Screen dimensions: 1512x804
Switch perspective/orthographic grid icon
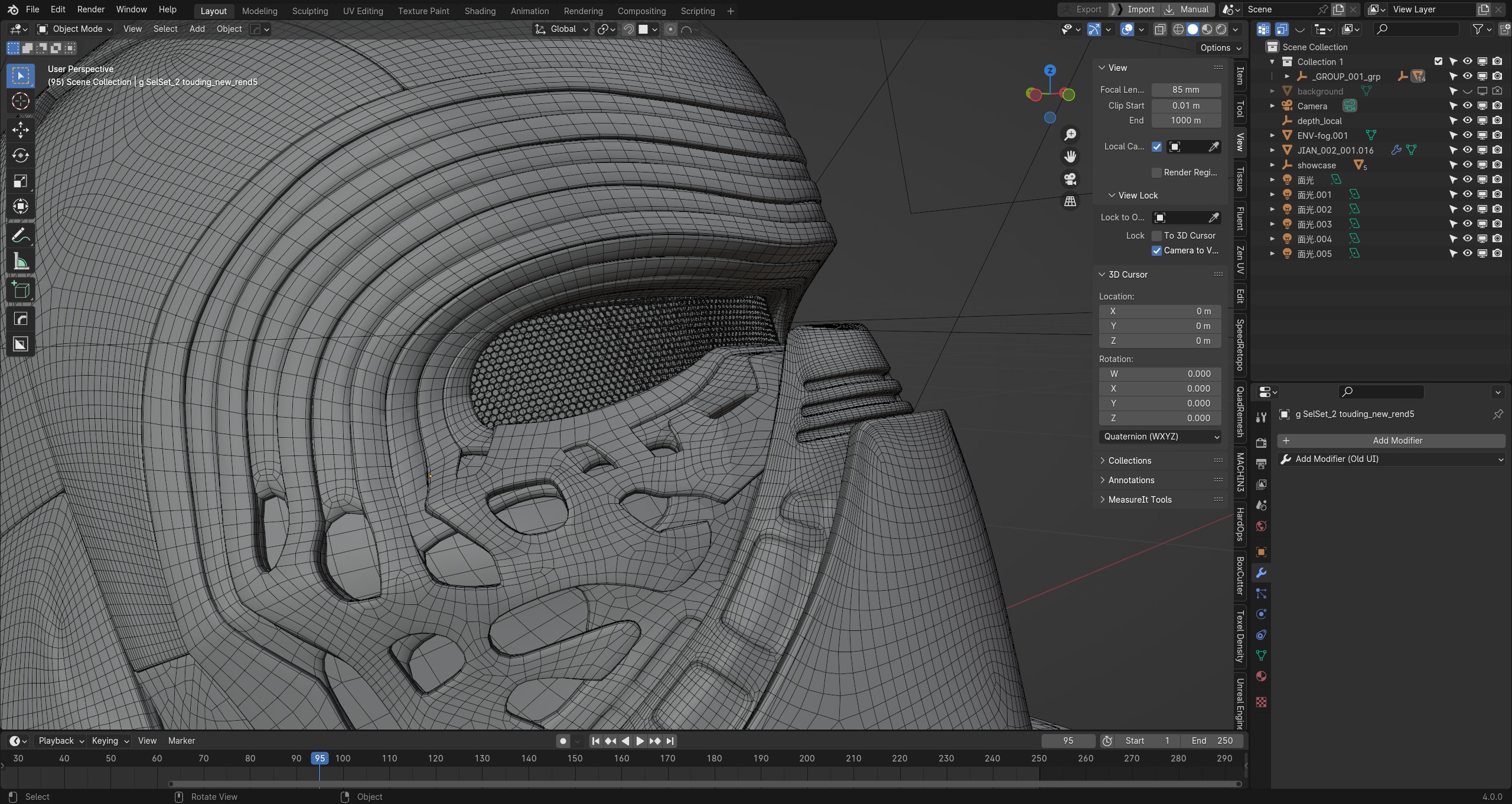coord(1070,201)
